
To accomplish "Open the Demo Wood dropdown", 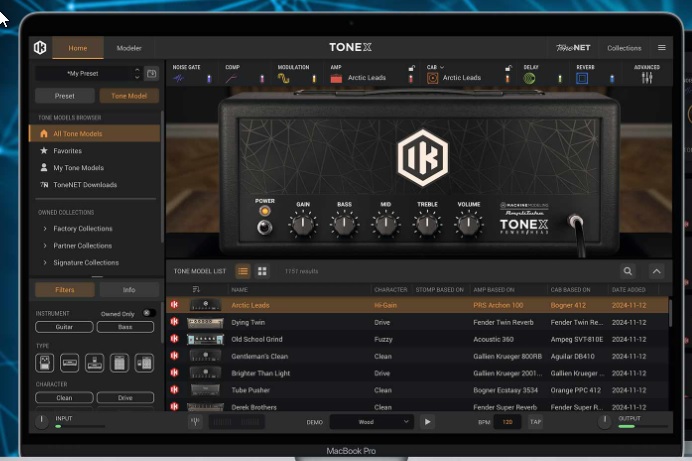I will tap(372, 422).
